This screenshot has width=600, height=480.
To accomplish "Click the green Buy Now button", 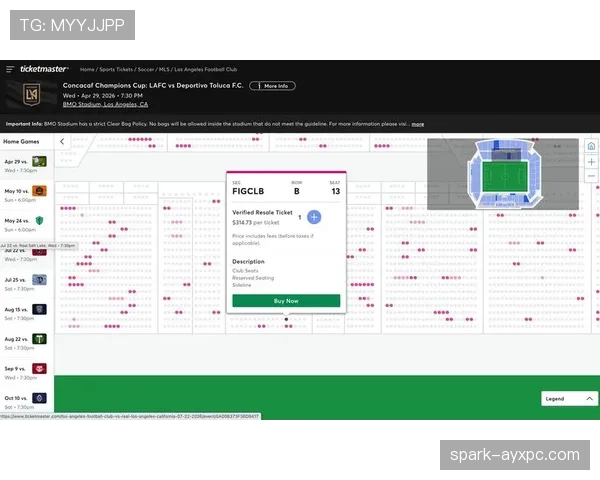I will coord(286,301).
